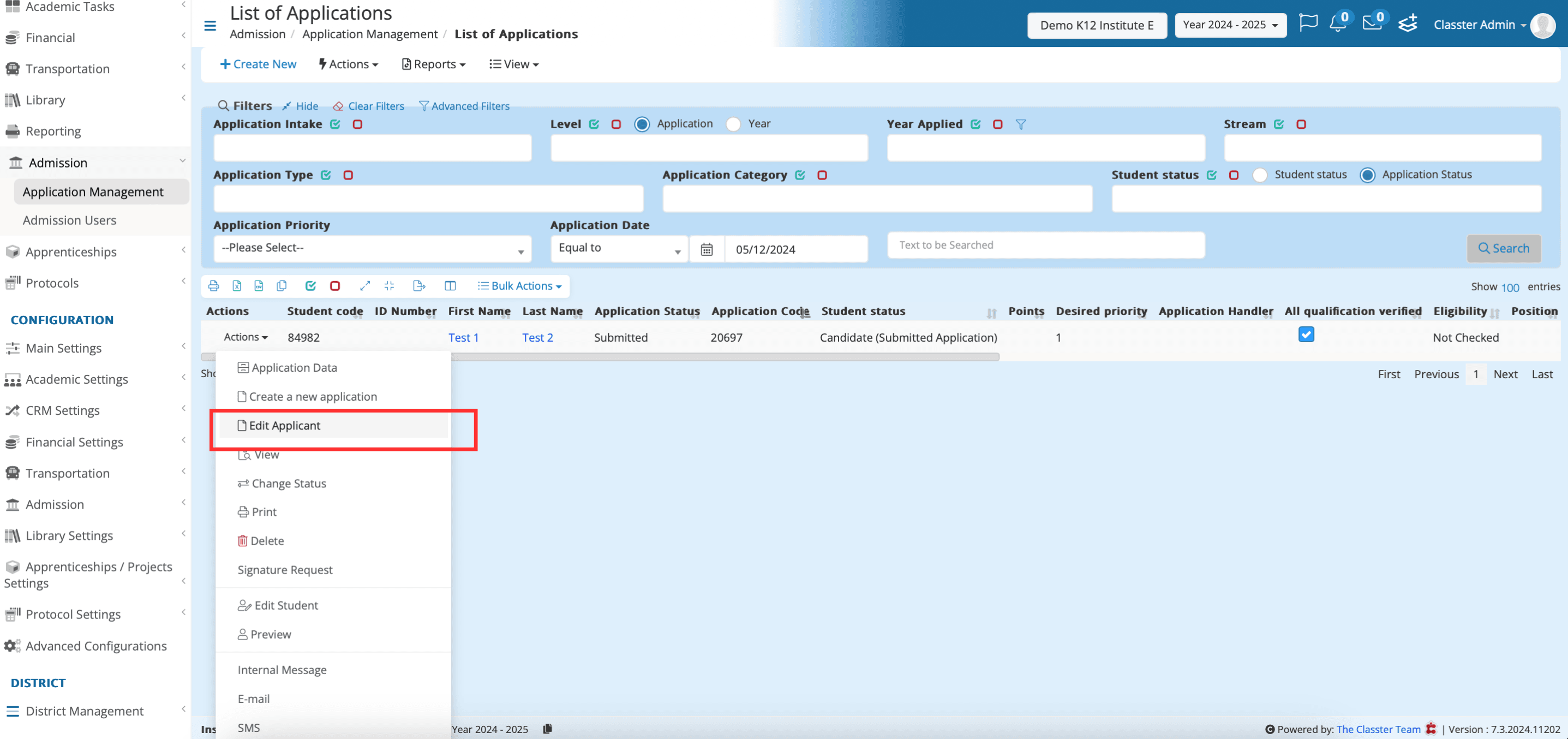Open Application Priority Please Select dropdown
Viewport: 1568px width, 739px height.
coord(373,248)
